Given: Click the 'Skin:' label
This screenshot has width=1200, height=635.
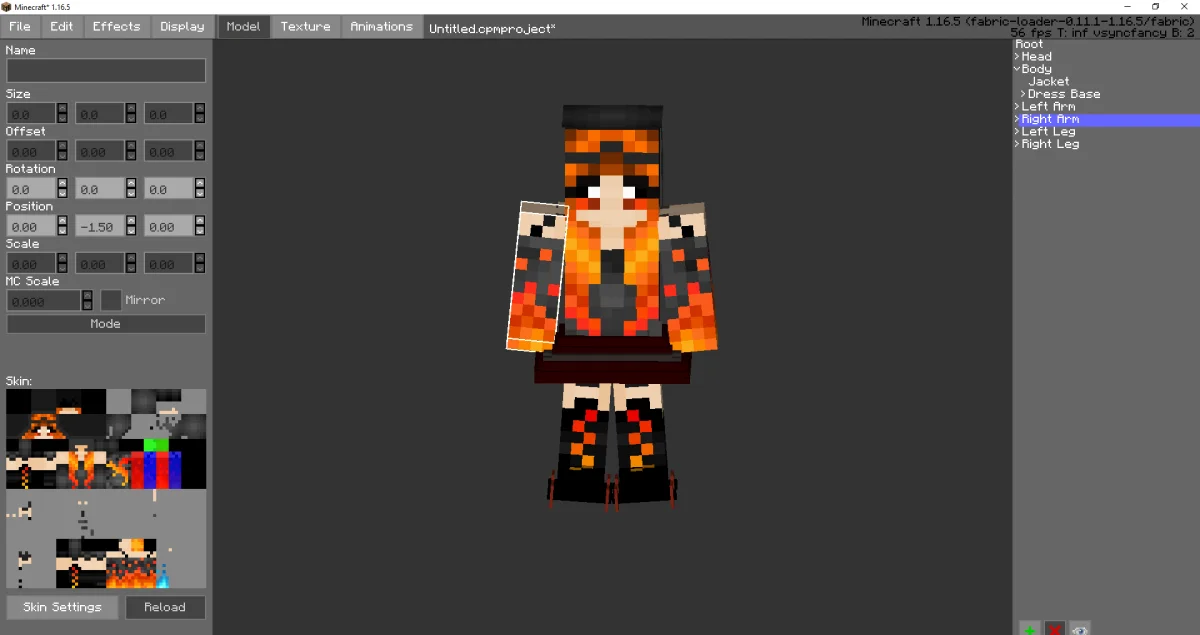Looking at the screenshot, I should pyautogui.click(x=19, y=381).
